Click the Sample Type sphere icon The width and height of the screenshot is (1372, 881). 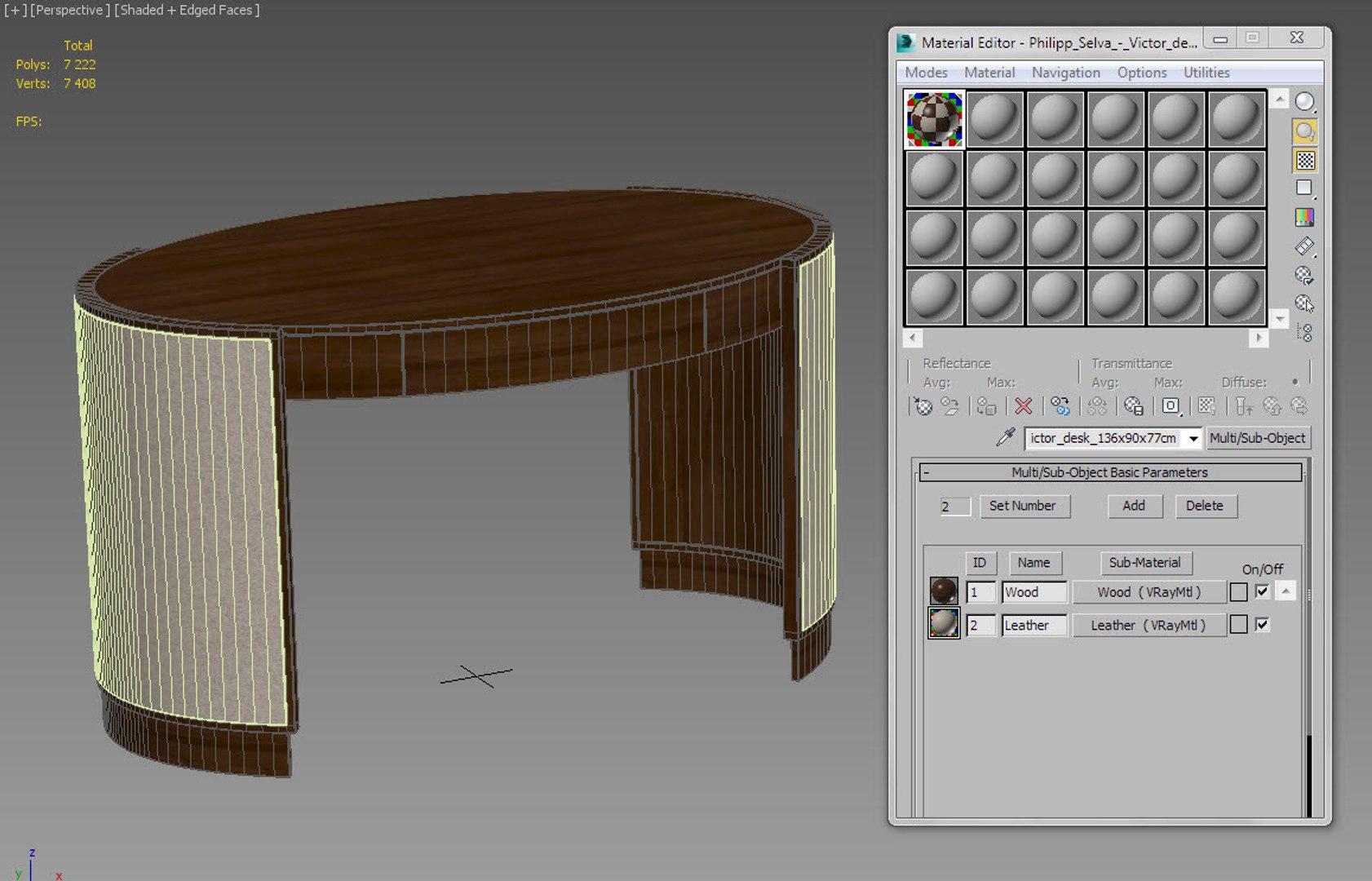tap(1304, 102)
